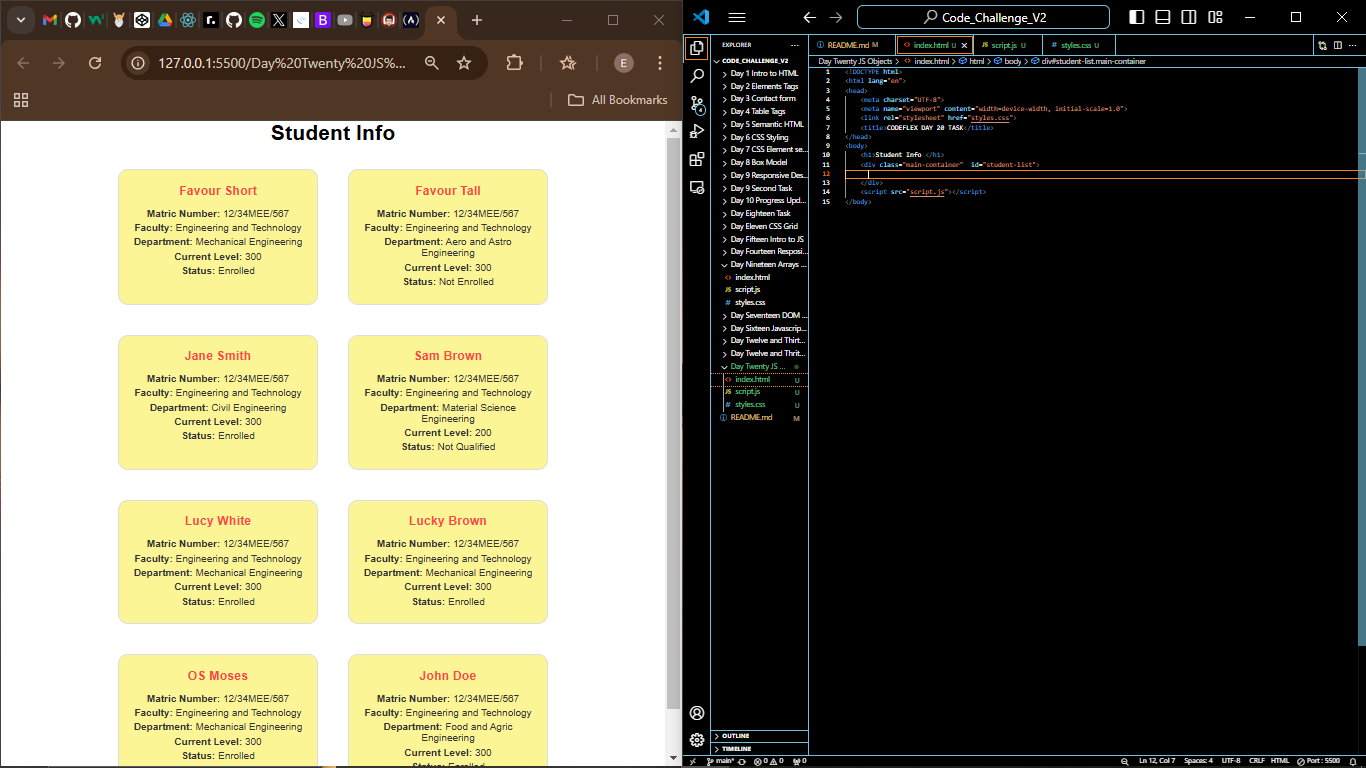Click the browser address bar URL

click(280, 63)
